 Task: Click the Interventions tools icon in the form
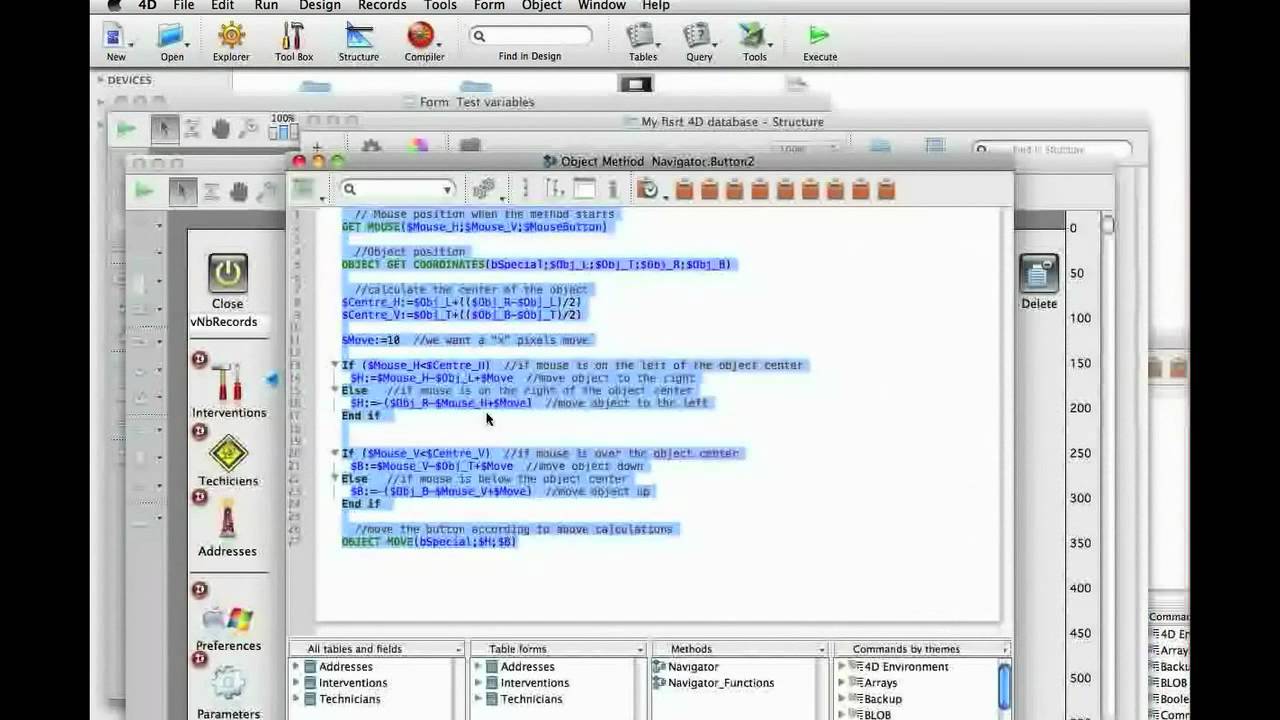(x=228, y=382)
